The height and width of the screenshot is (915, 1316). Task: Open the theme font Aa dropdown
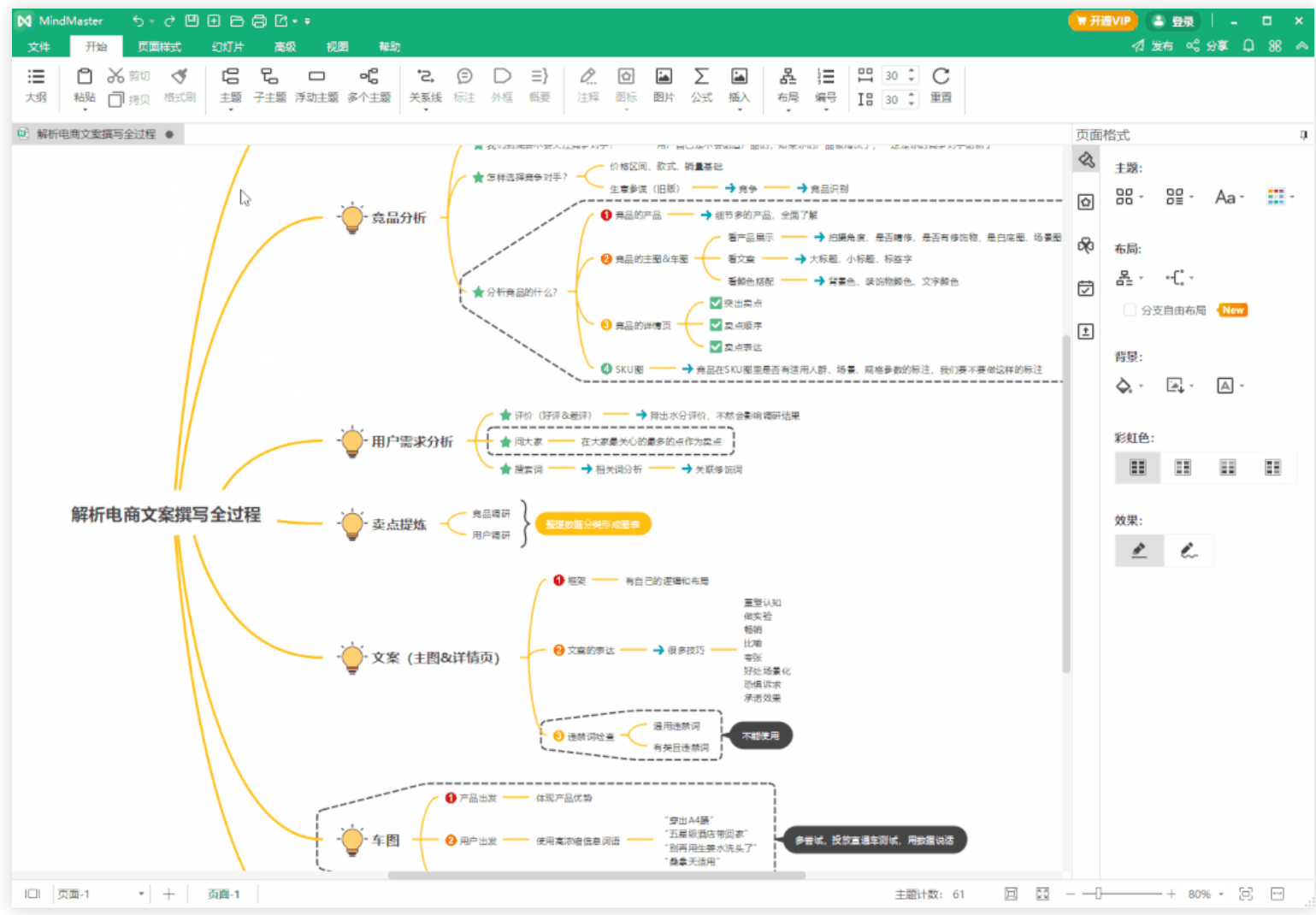pos(1229,198)
